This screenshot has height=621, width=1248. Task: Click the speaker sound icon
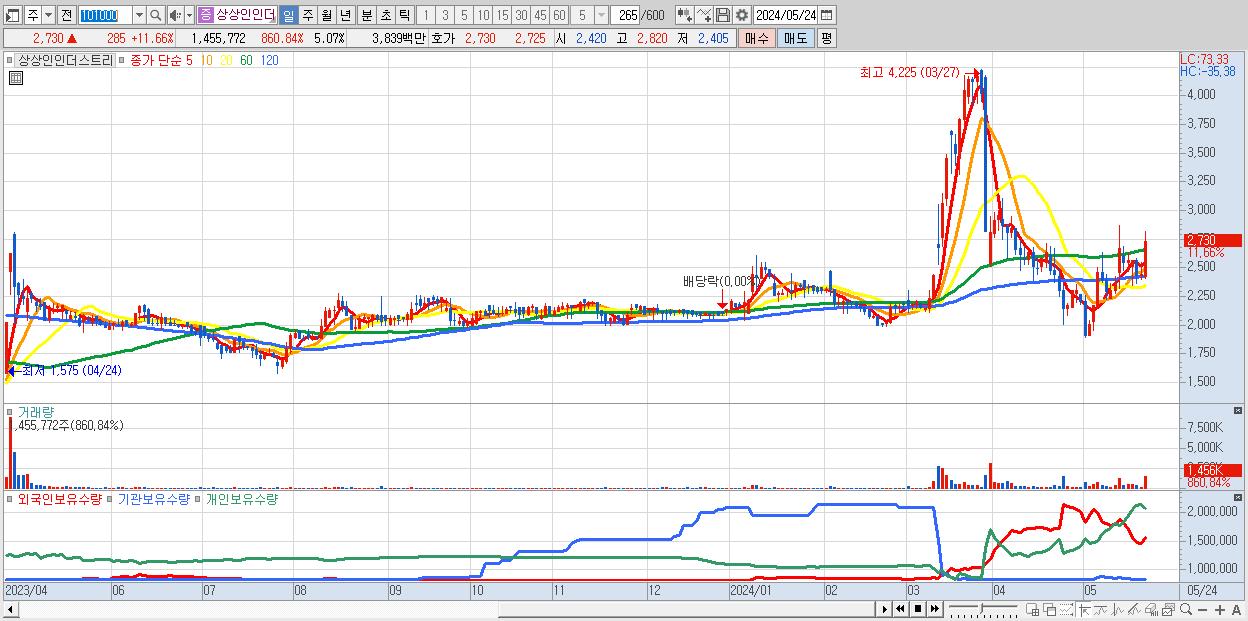174,15
